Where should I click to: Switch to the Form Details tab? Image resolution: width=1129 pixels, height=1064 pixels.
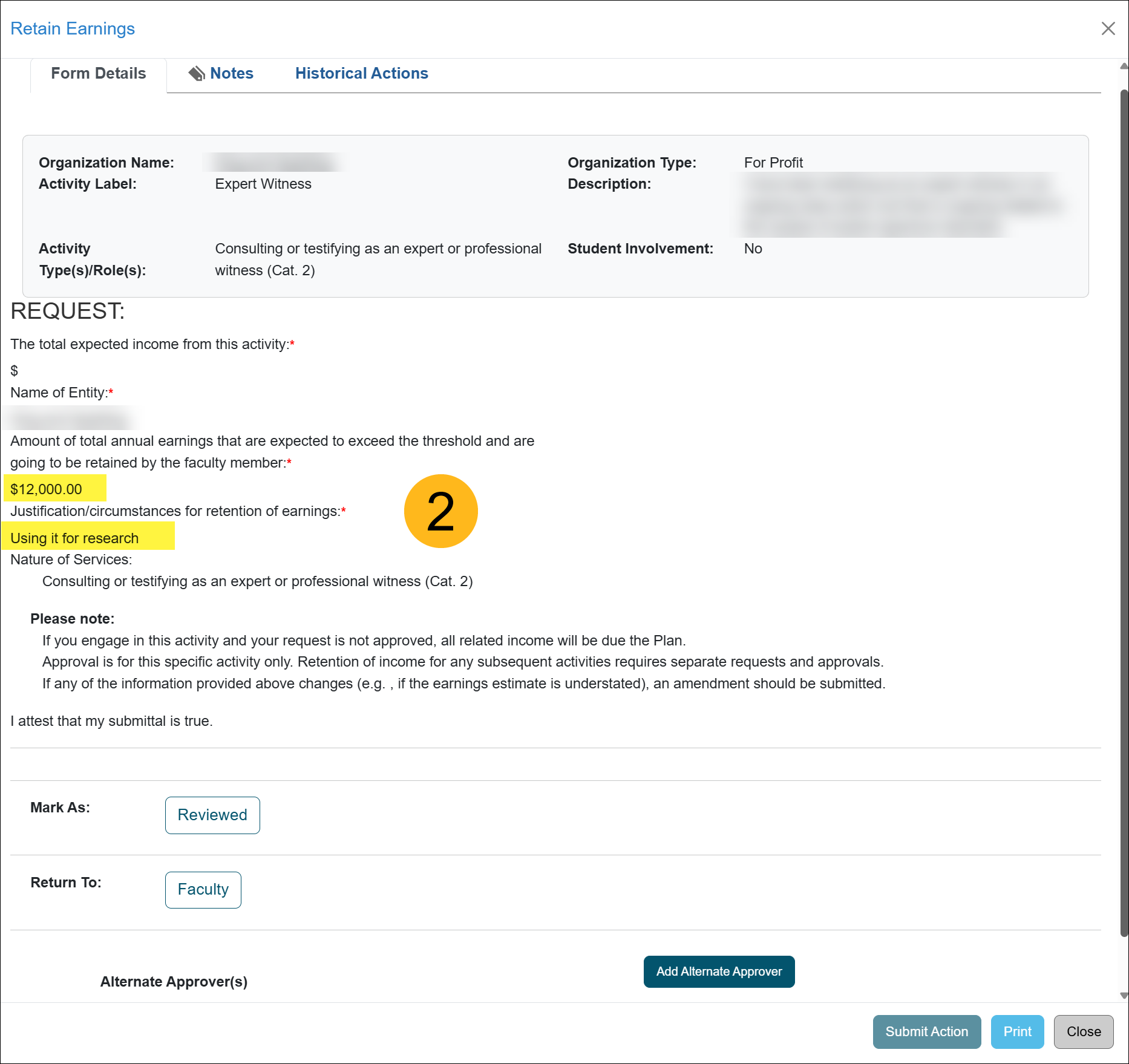(98, 74)
